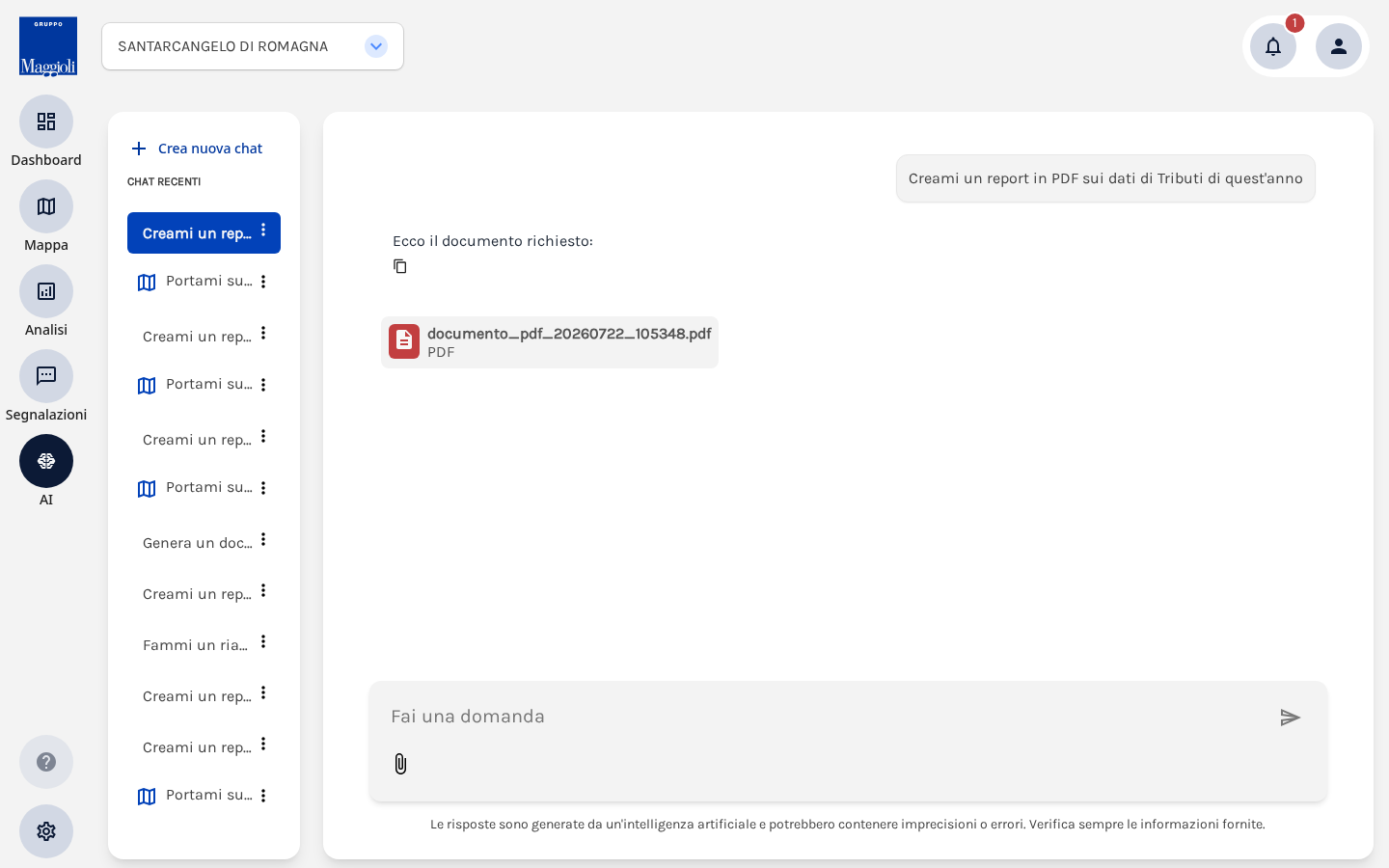Image resolution: width=1389 pixels, height=868 pixels.
Task: Open documento_pdf_20260722_105348.pdf attachment
Action: pos(550,342)
